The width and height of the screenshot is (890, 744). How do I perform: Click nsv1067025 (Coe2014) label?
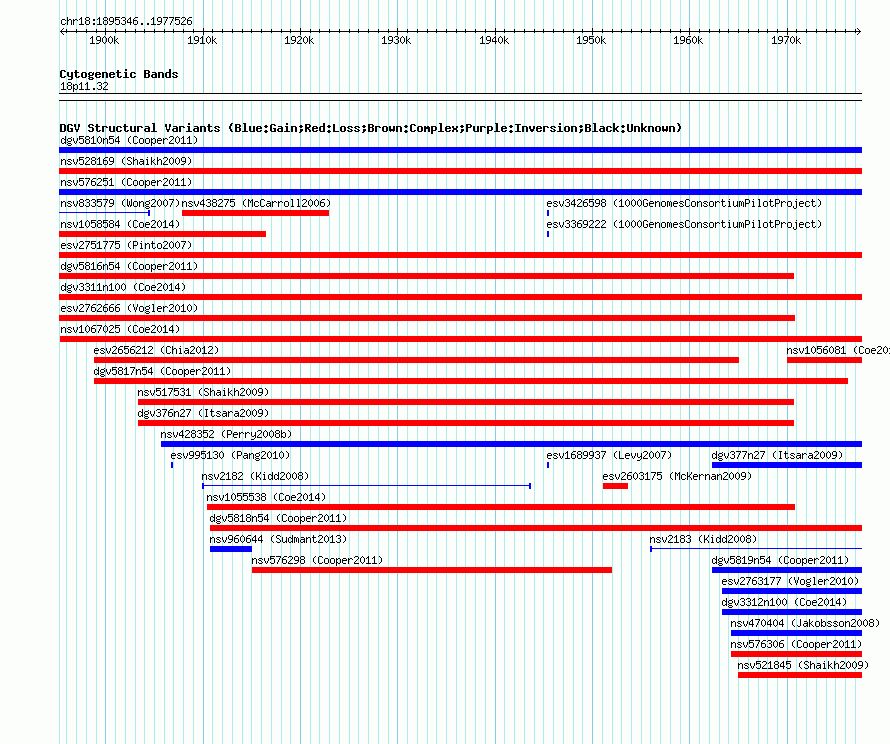pos(120,329)
